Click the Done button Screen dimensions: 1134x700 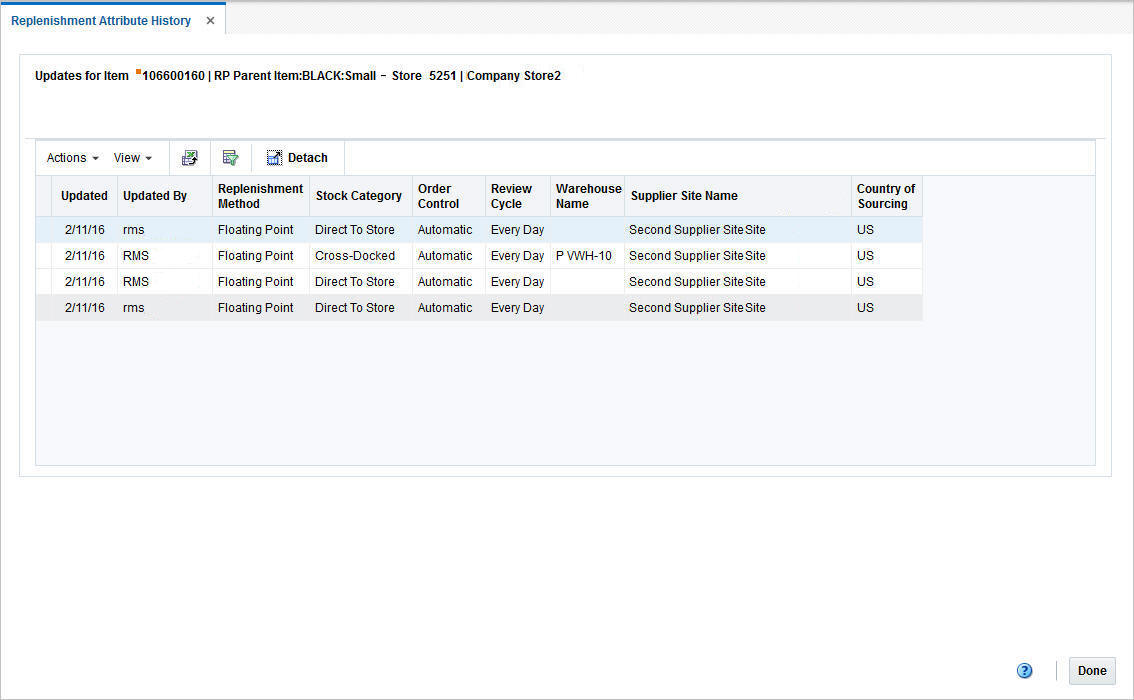pos(1092,670)
